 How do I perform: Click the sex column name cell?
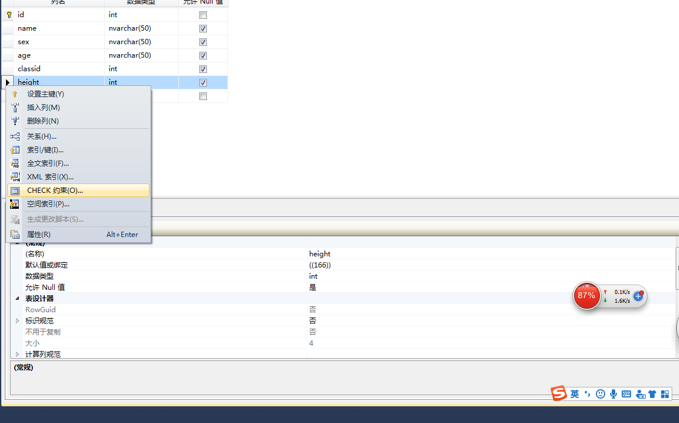click(59, 42)
